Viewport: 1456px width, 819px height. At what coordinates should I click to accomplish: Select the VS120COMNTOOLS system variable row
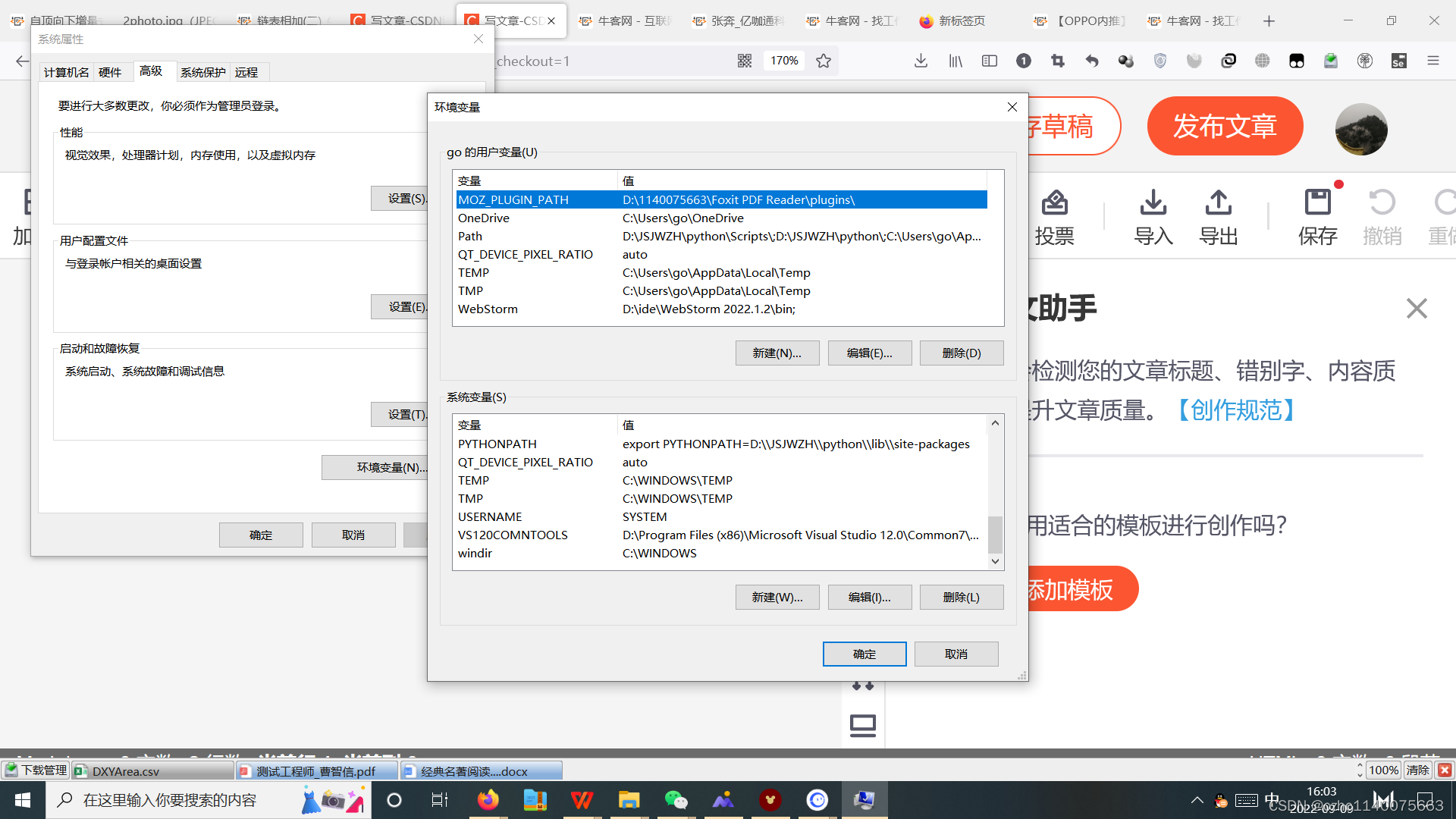point(721,535)
